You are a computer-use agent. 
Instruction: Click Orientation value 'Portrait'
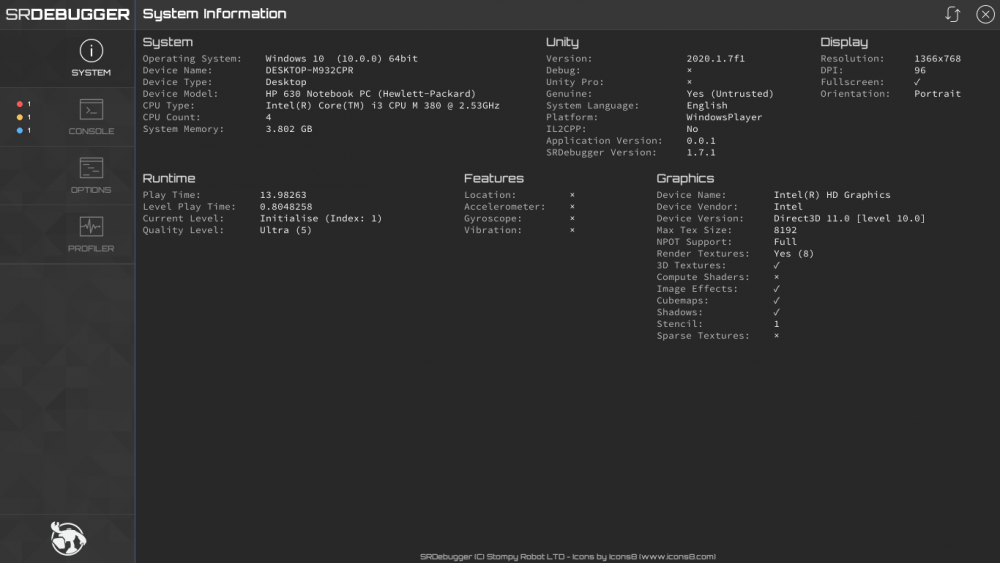[x=938, y=94]
